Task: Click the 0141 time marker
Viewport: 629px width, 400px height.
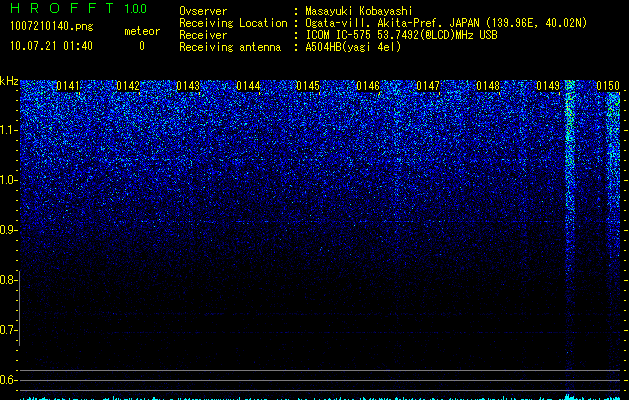Action: 68,86
